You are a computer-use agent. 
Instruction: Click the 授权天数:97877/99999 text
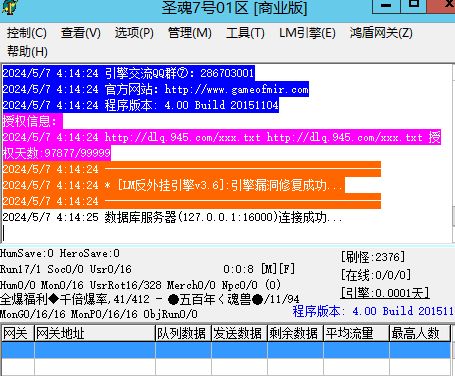click(57, 153)
